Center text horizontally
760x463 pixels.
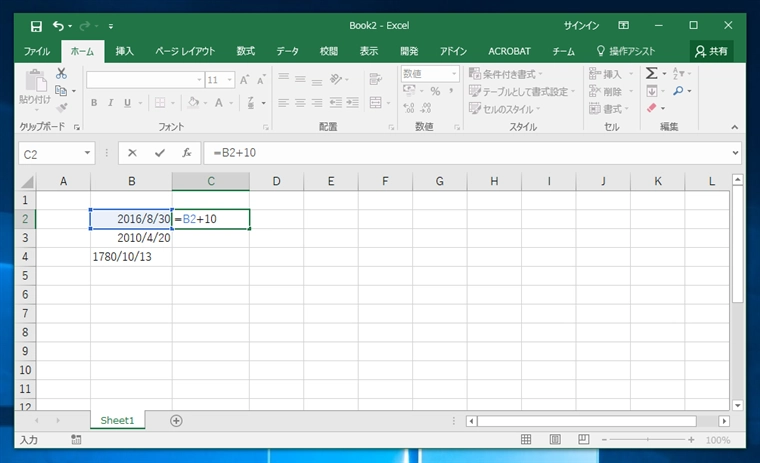click(x=301, y=103)
